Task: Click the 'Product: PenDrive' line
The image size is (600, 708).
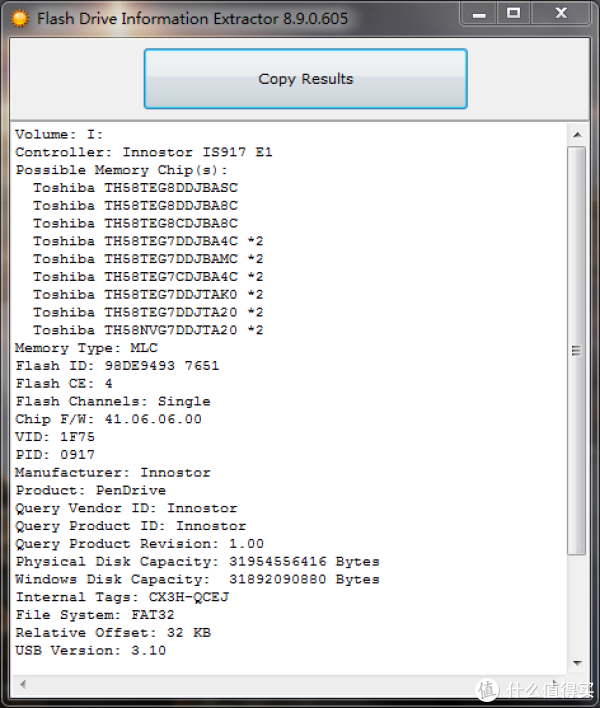Action: [91, 490]
